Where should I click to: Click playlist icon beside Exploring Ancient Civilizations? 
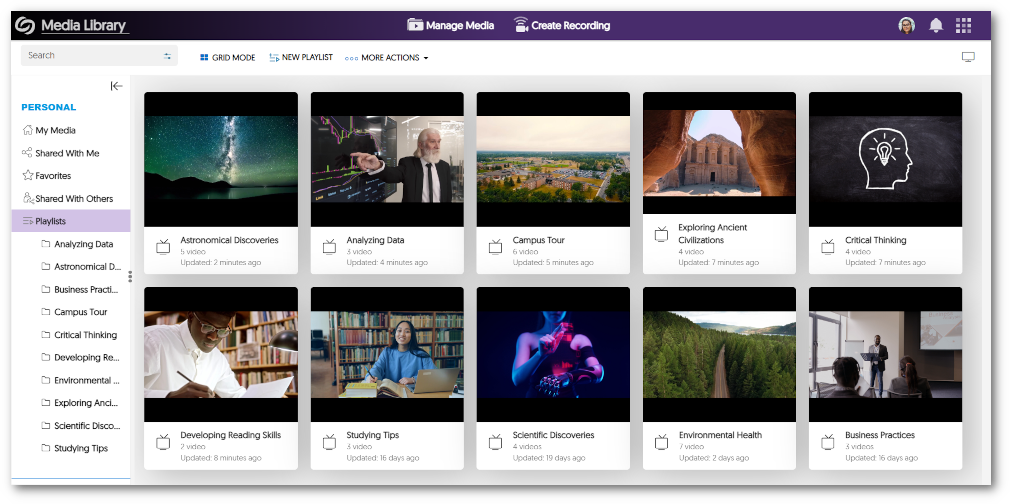pos(662,234)
